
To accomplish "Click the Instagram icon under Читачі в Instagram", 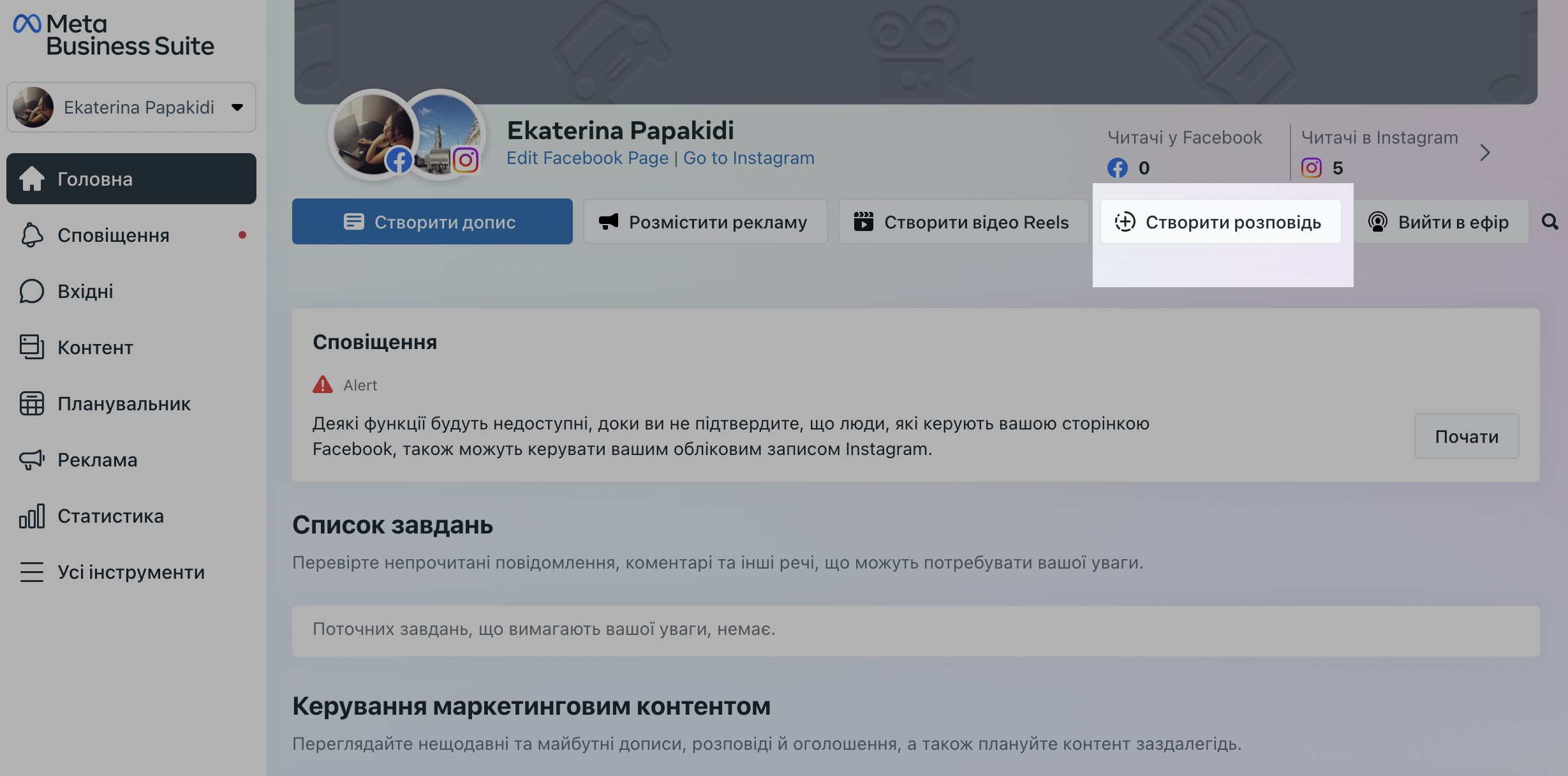I will [1312, 168].
